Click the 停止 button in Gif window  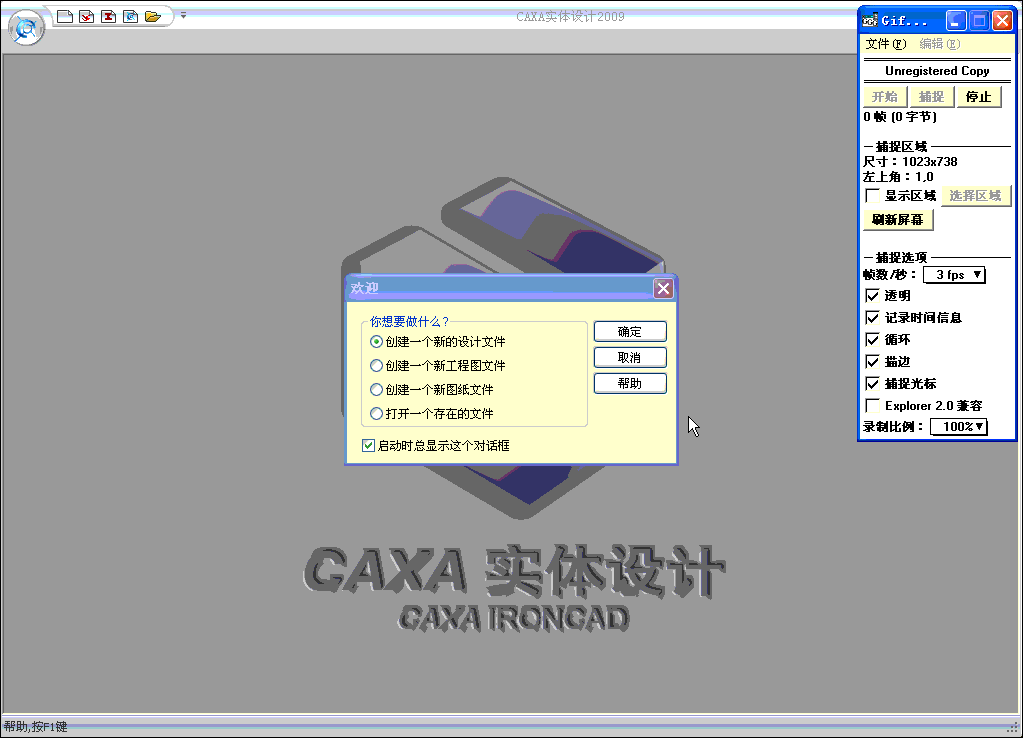coord(979,97)
